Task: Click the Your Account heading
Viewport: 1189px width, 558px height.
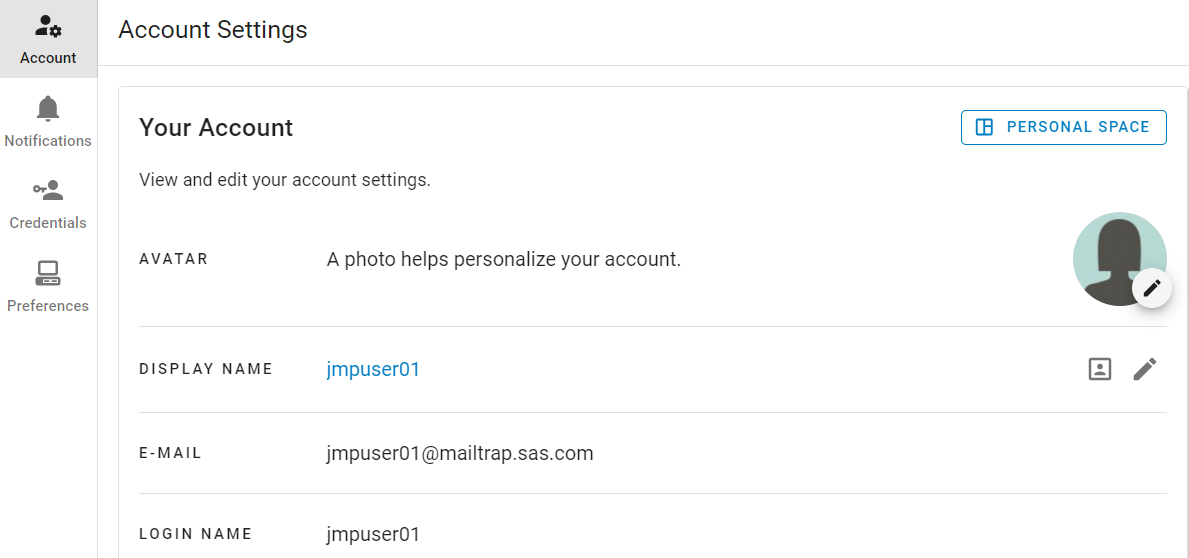Action: pyautogui.click(x=216, y=127)
